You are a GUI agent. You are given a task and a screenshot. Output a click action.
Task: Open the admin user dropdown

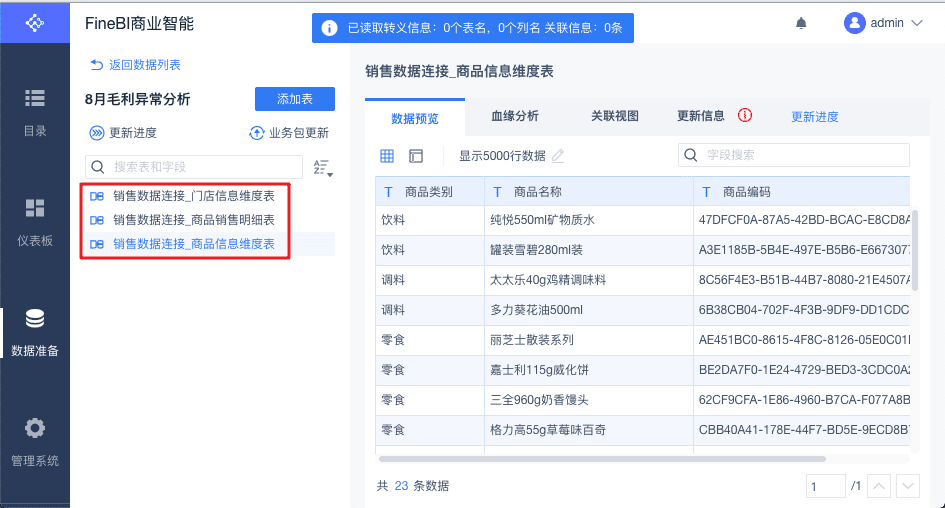pos(883,23)
